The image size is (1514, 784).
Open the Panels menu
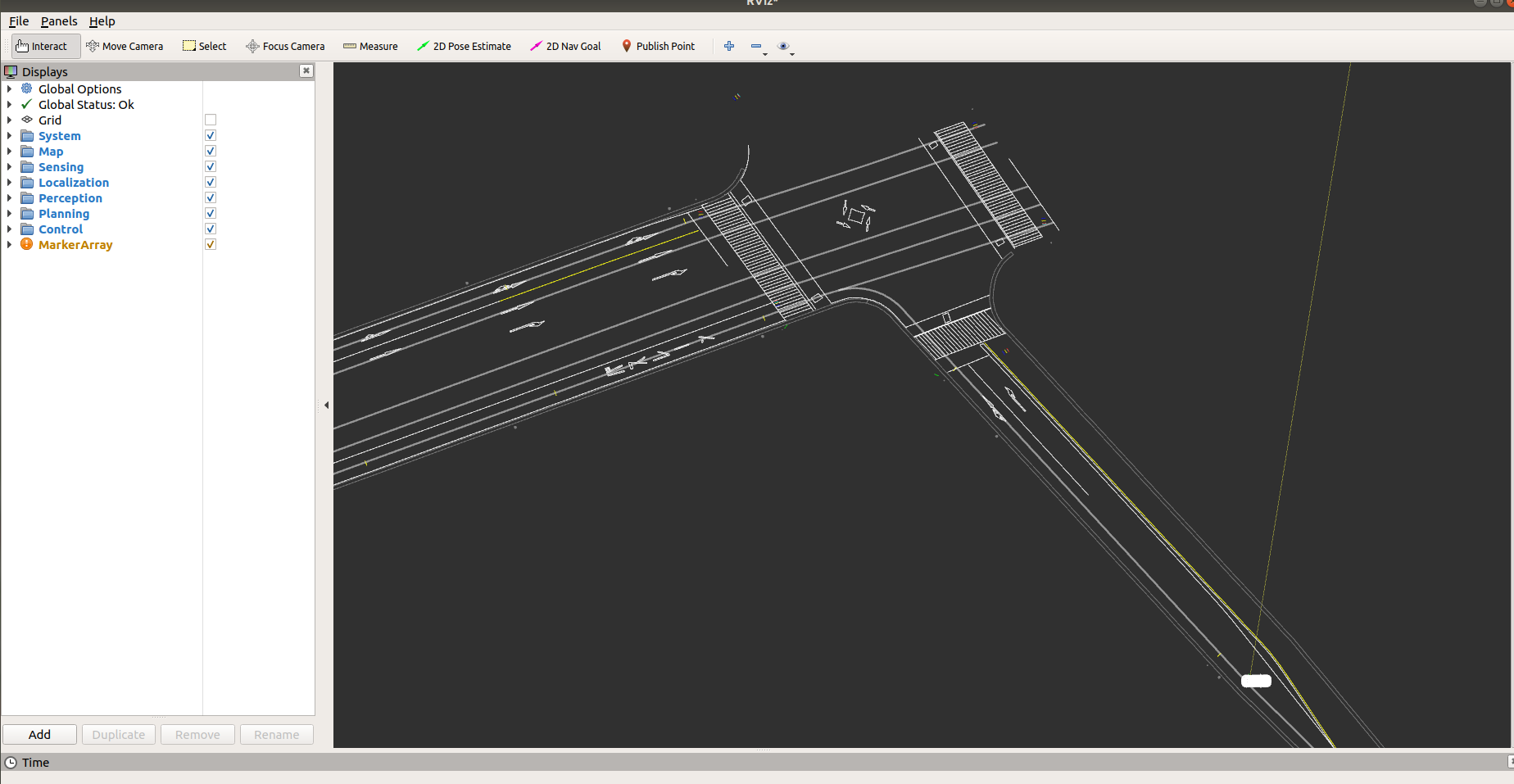pyautogui.click(x=58, y=21)
